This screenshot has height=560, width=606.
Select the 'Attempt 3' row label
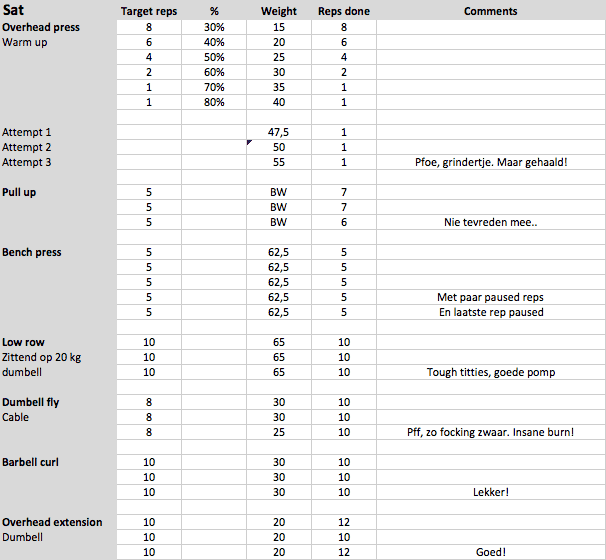27,162
